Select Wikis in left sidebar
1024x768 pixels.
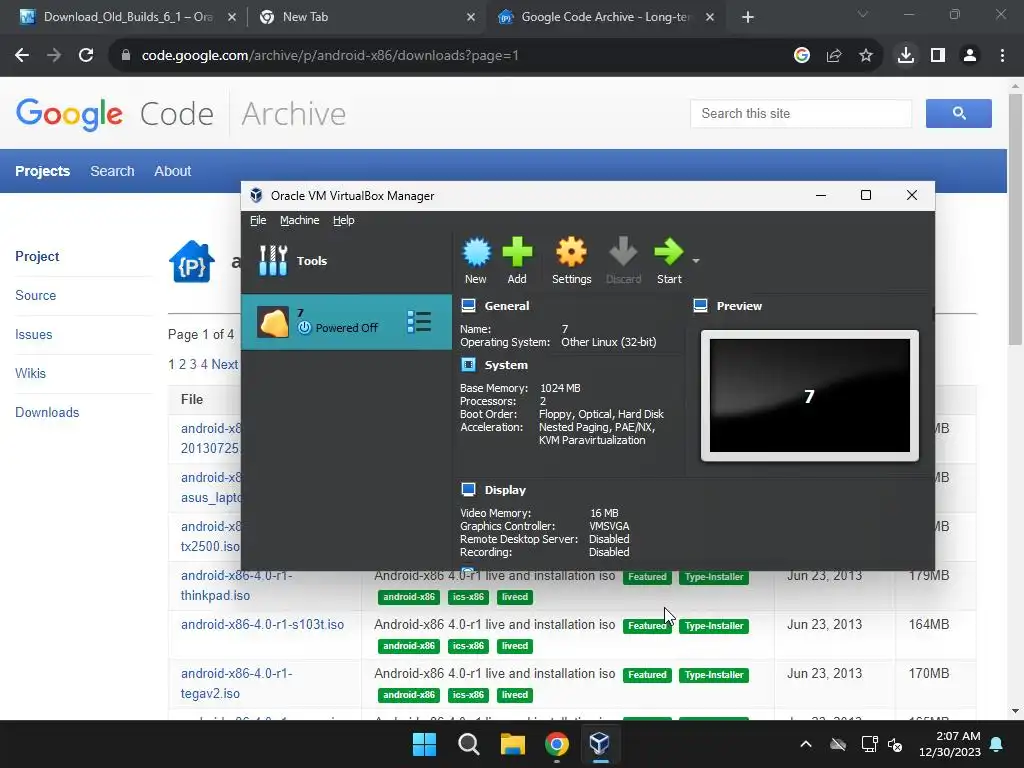[30, 374]
